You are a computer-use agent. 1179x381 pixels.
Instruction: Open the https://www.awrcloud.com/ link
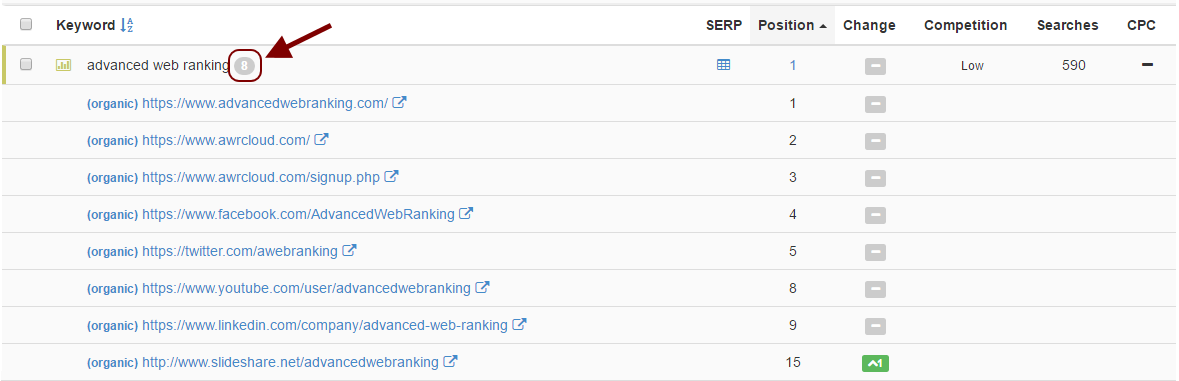(x=226, y=140)
